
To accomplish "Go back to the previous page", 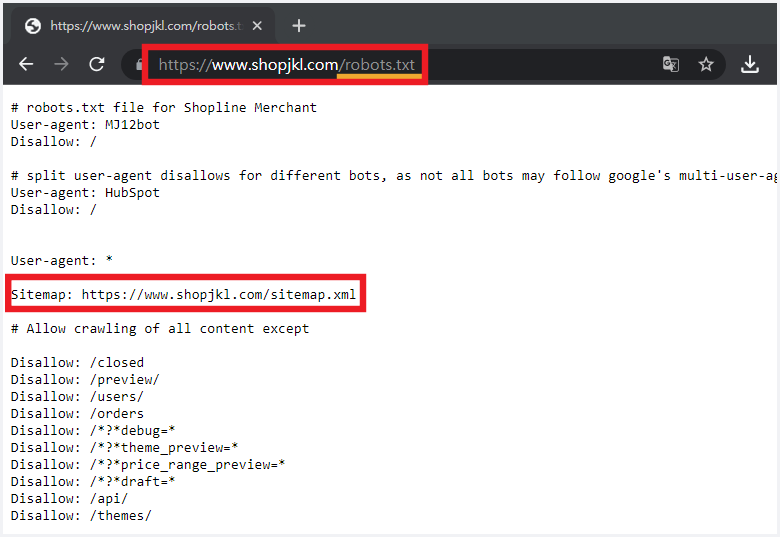I will [26, 64].
